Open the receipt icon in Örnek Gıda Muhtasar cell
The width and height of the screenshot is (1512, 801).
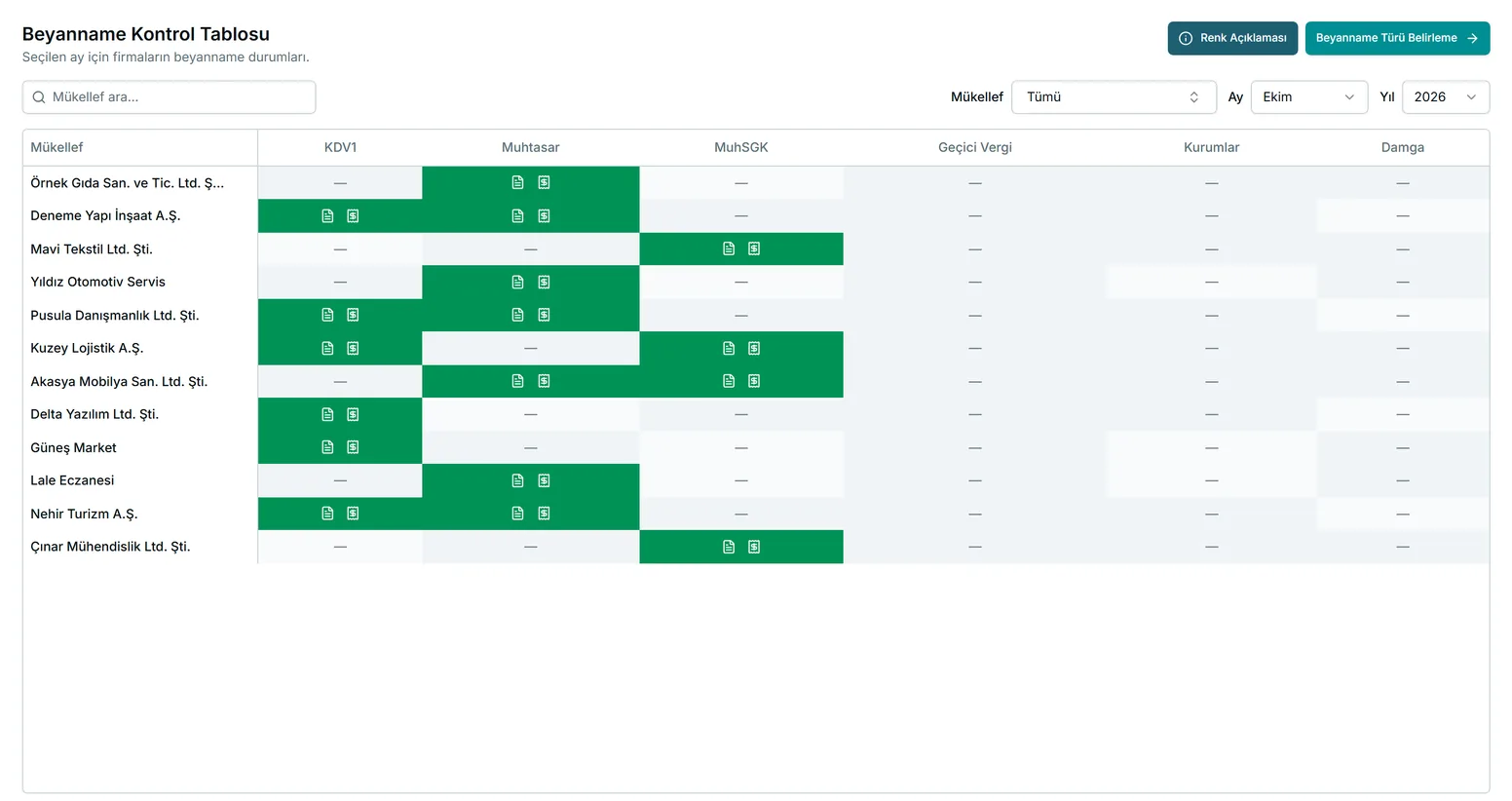click(x=544, y=182)
